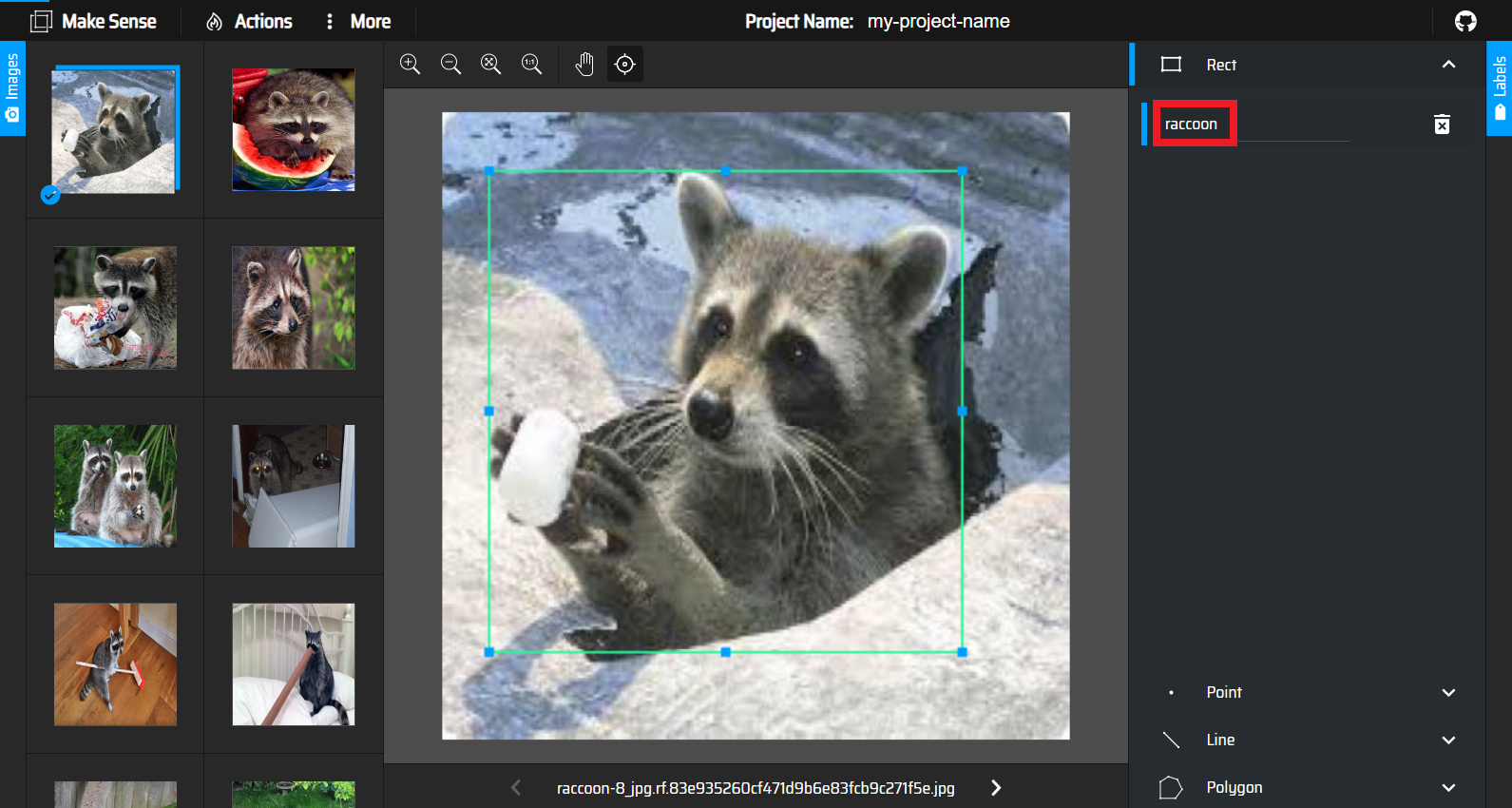Open the Images side tab
The height and width of the screenshot is (808, 1512).
click(x=12, y=88)
